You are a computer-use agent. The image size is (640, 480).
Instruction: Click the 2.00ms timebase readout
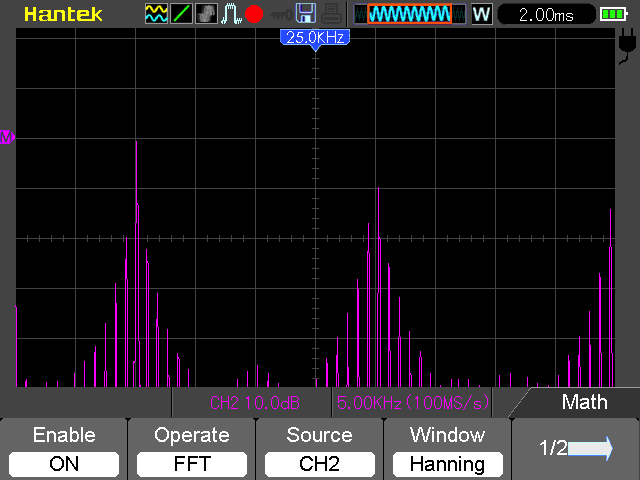click(546, 15)
